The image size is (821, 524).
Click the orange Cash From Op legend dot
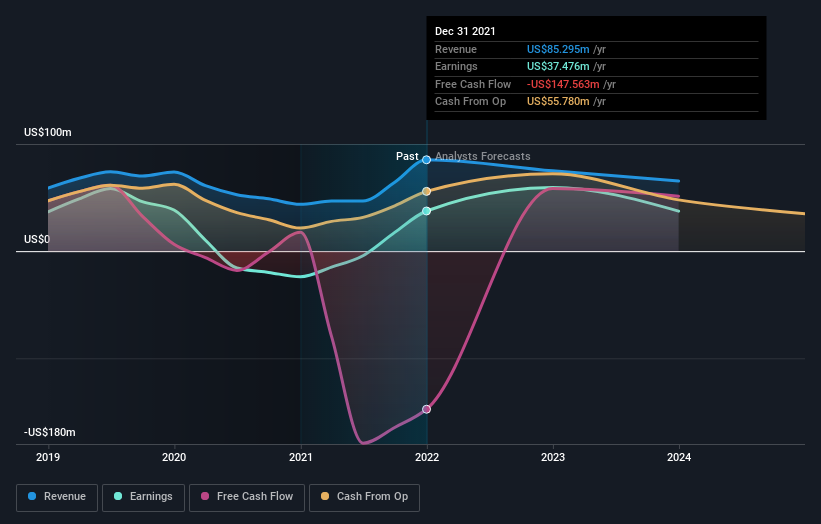coord(325,496)
